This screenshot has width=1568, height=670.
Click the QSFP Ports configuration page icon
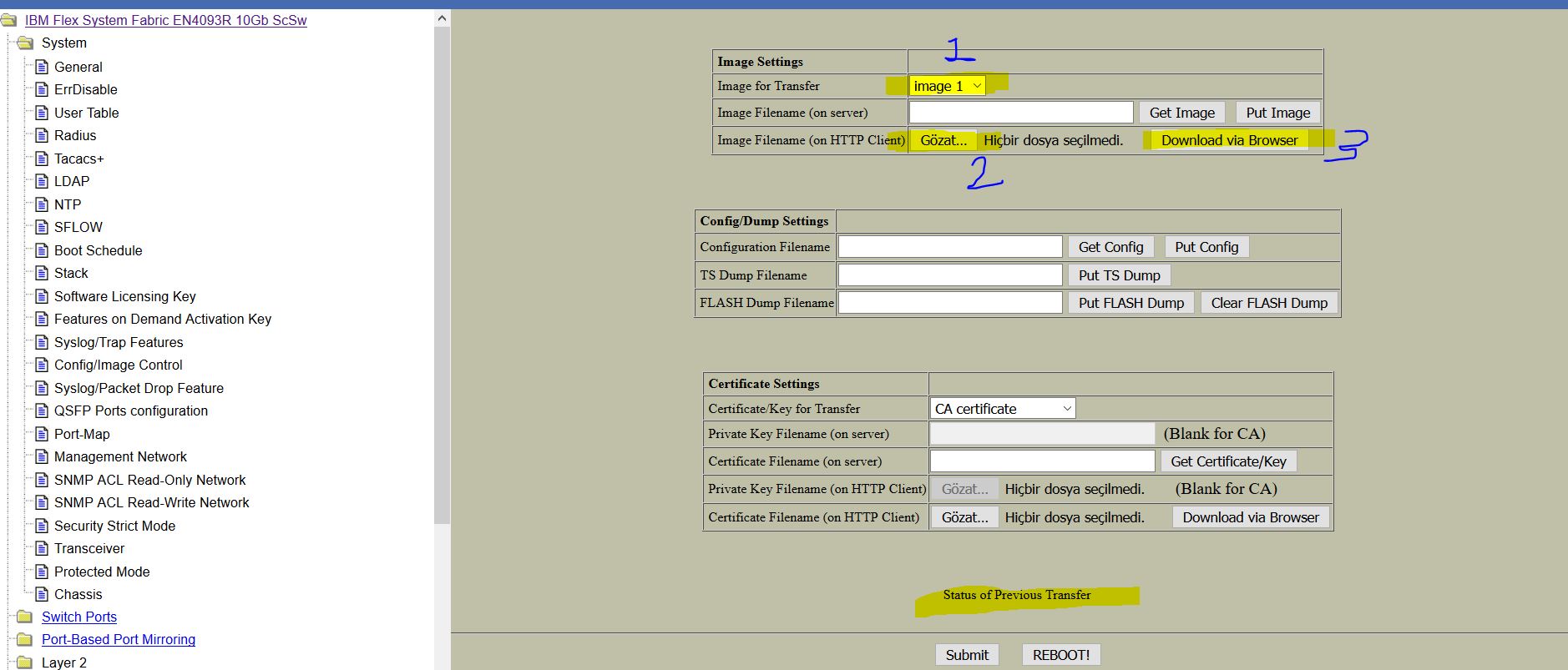coord(42,411)
